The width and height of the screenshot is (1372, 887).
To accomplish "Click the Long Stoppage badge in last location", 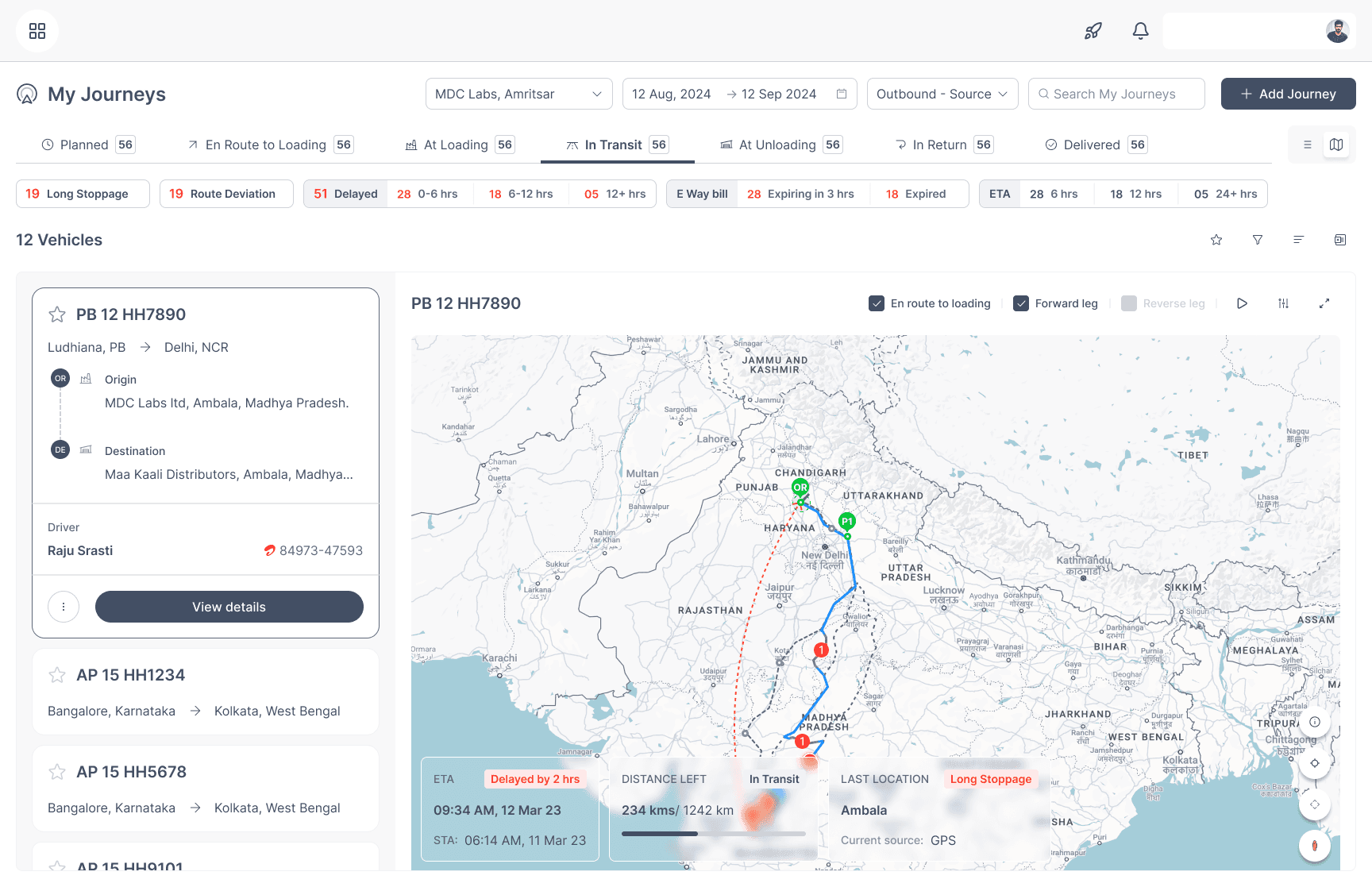I will point(991,779).
